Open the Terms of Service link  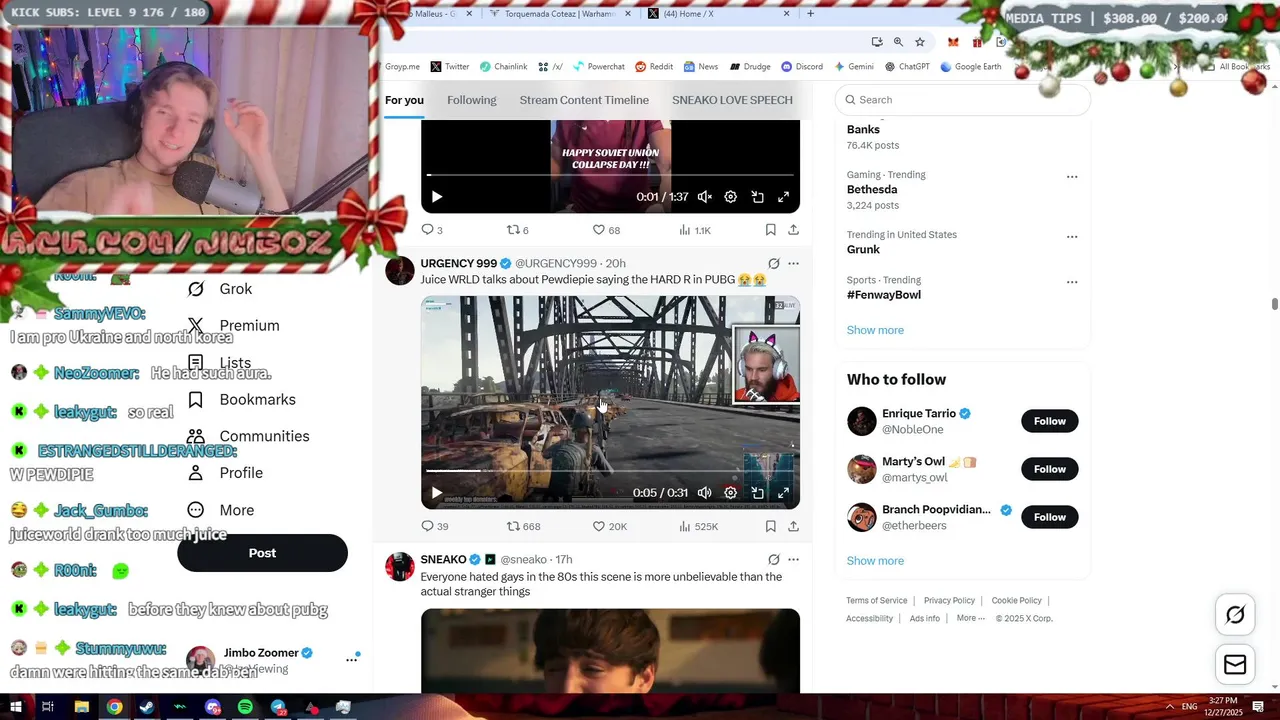pyautogui.click(x=877, y=601)
